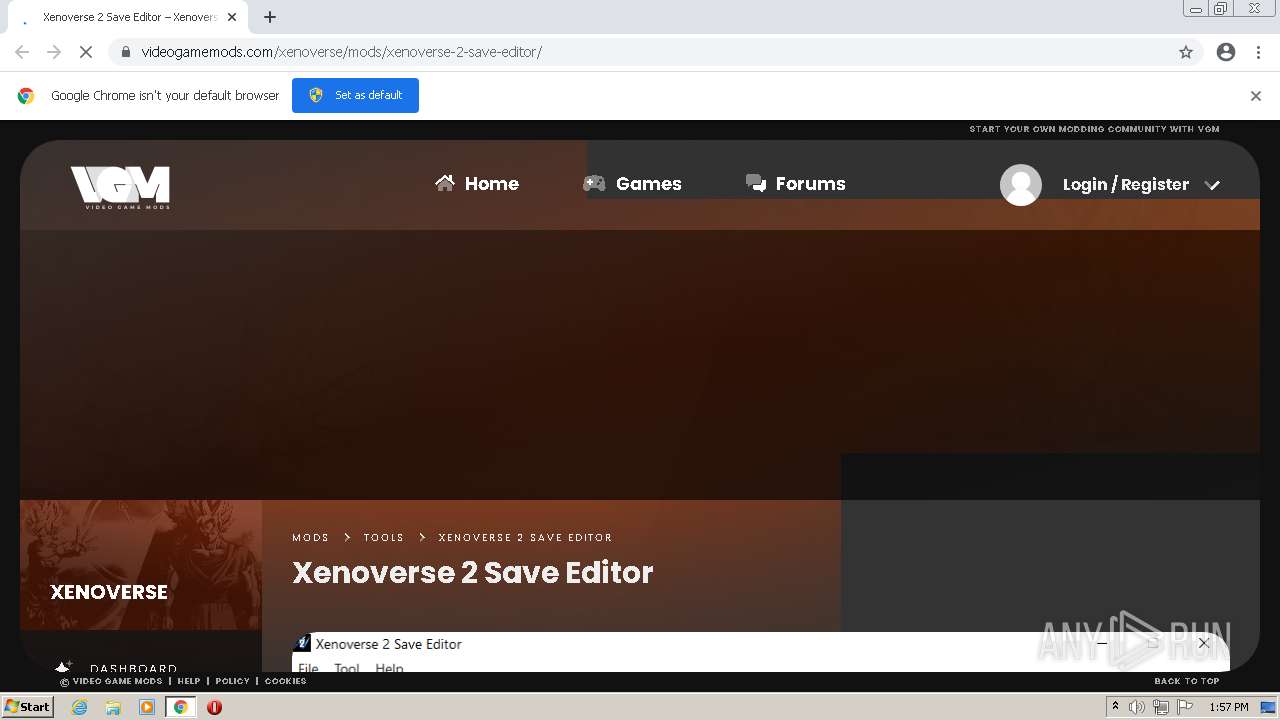Close the Xenoverse 2 Save Editor tab
1280x720 pixels.
232,17
